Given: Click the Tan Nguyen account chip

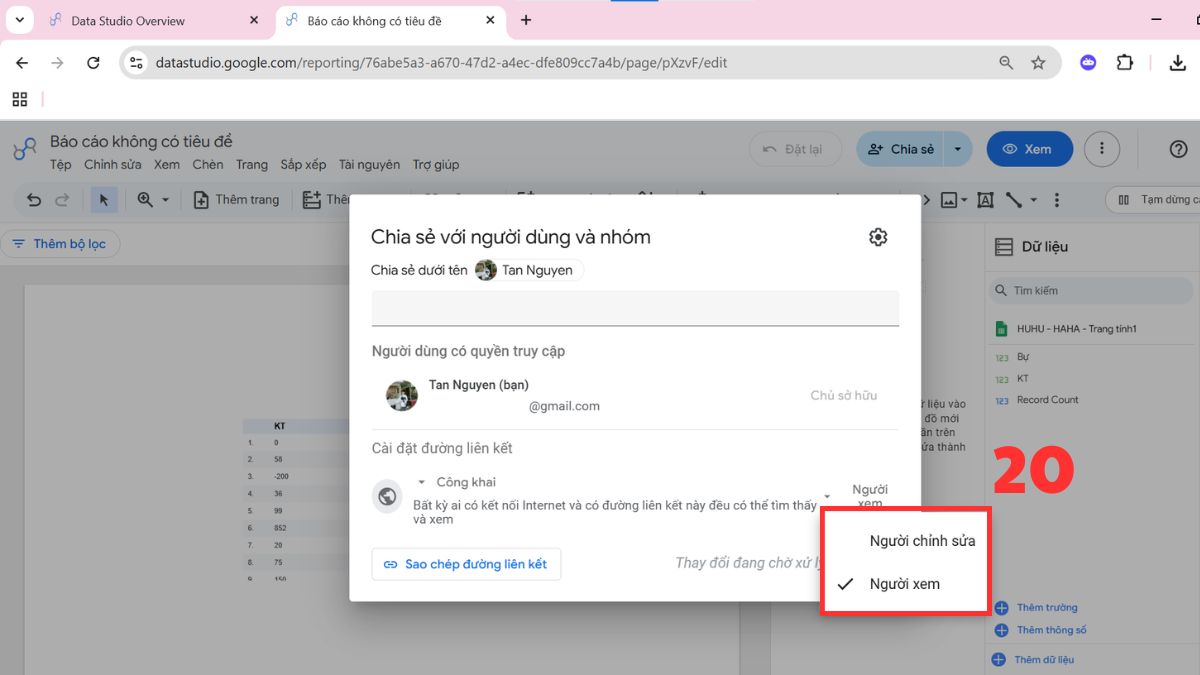Looking at the screenshot, I should 529,270.
